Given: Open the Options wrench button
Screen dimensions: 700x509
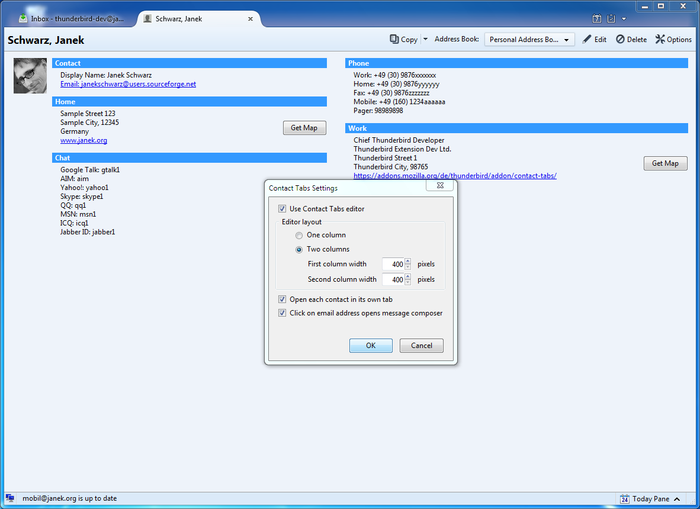Looking at the screenshot, I should (673, 39).
